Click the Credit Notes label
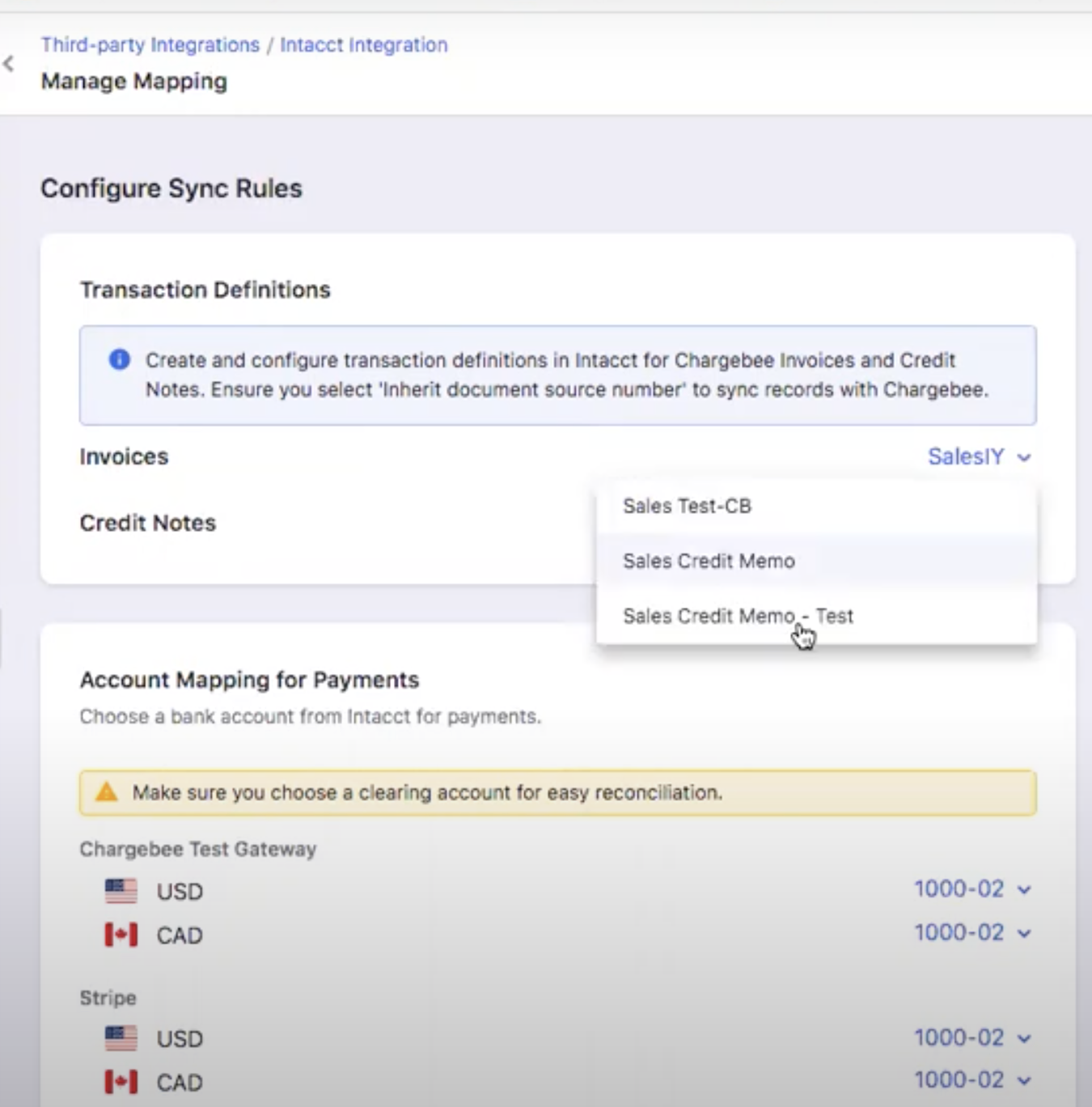The height and width of the screenshot is (1107, 1092). 147,523
